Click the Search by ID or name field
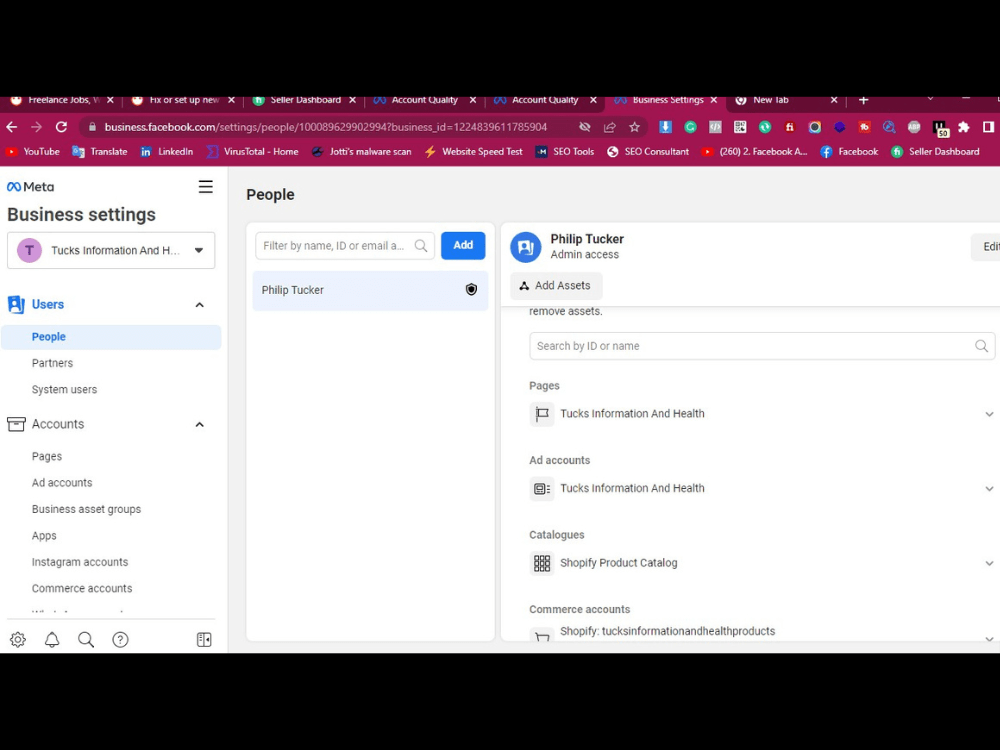Image resolution: width=1000 pixels, height=750 pixels. (x=762, y=346)
